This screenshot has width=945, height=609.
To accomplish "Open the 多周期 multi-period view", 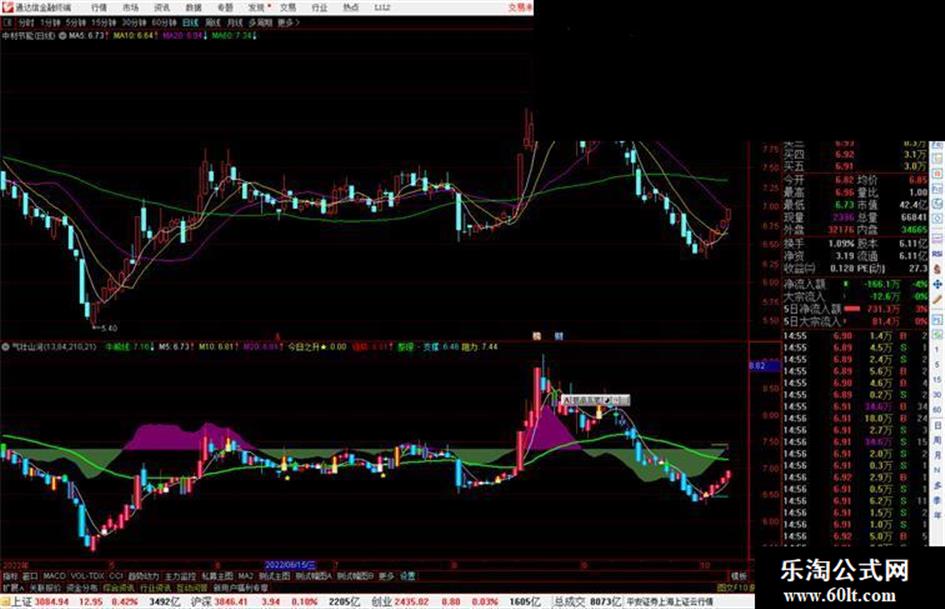I will click(x=260, y=22).
